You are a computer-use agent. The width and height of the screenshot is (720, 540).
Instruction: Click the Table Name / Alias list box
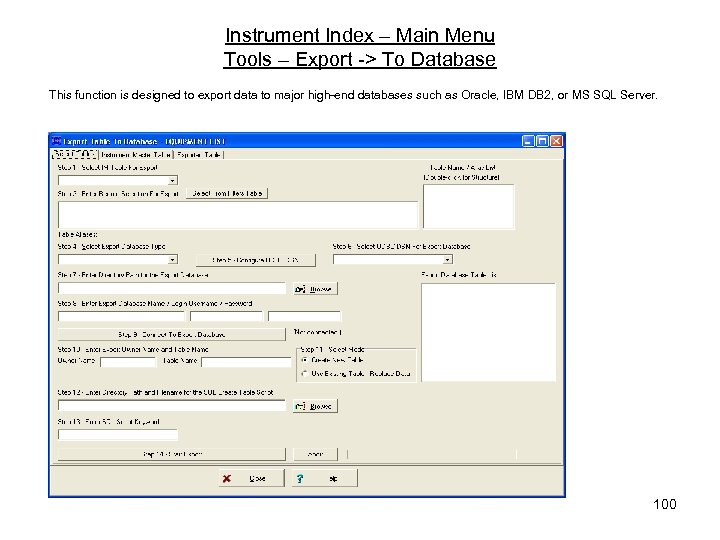point(468,207)
